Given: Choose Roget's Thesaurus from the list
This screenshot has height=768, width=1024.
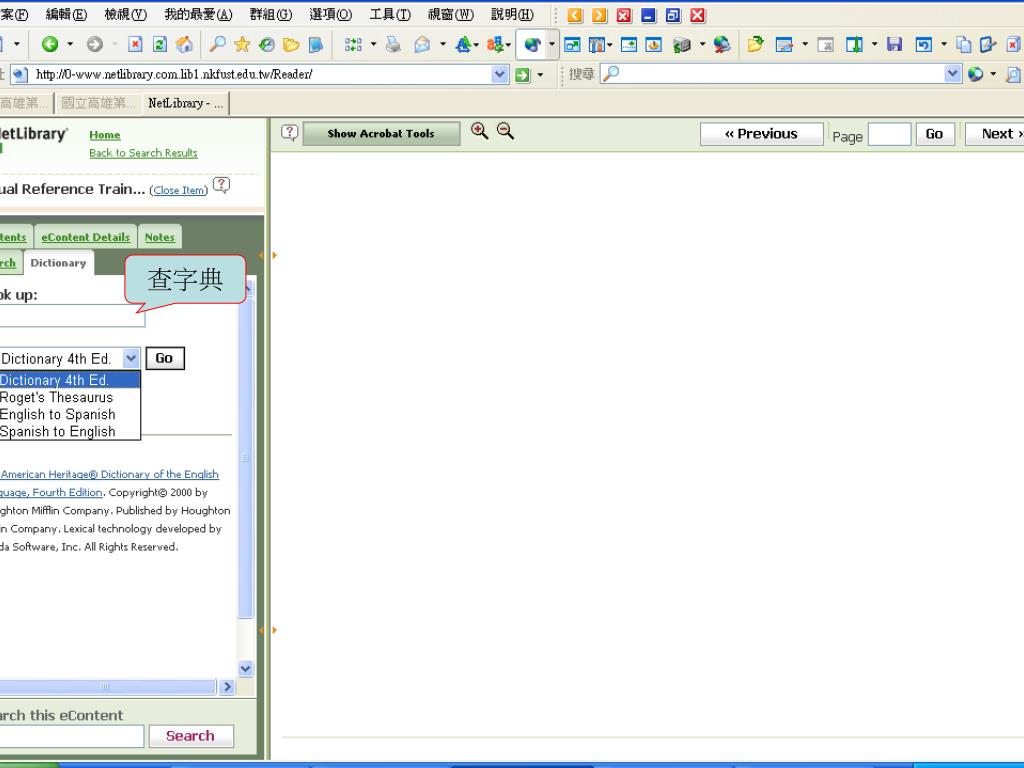Looking at the screenshot, I should 69,397.
